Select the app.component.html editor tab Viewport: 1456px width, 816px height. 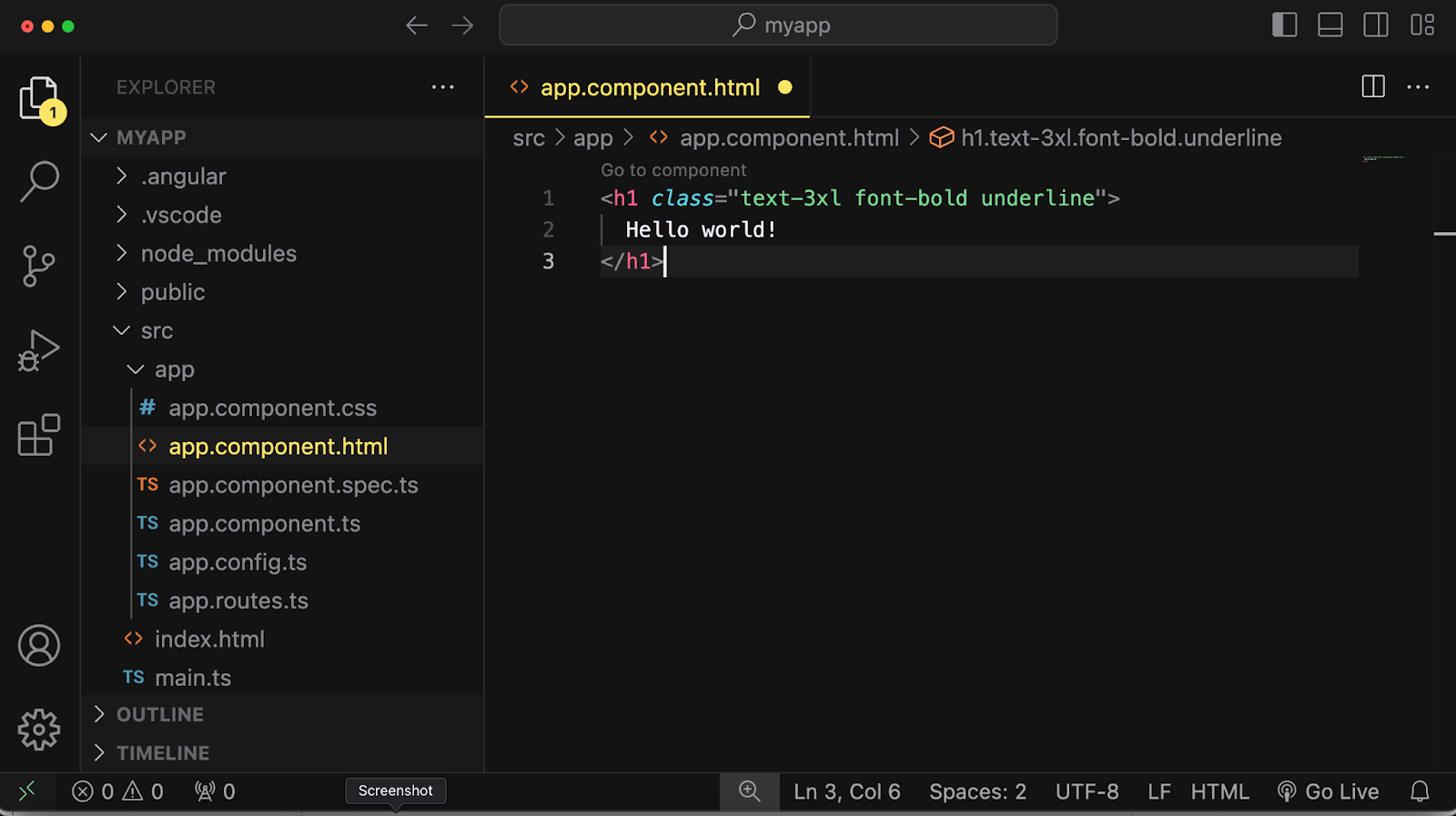click(649, 87)
